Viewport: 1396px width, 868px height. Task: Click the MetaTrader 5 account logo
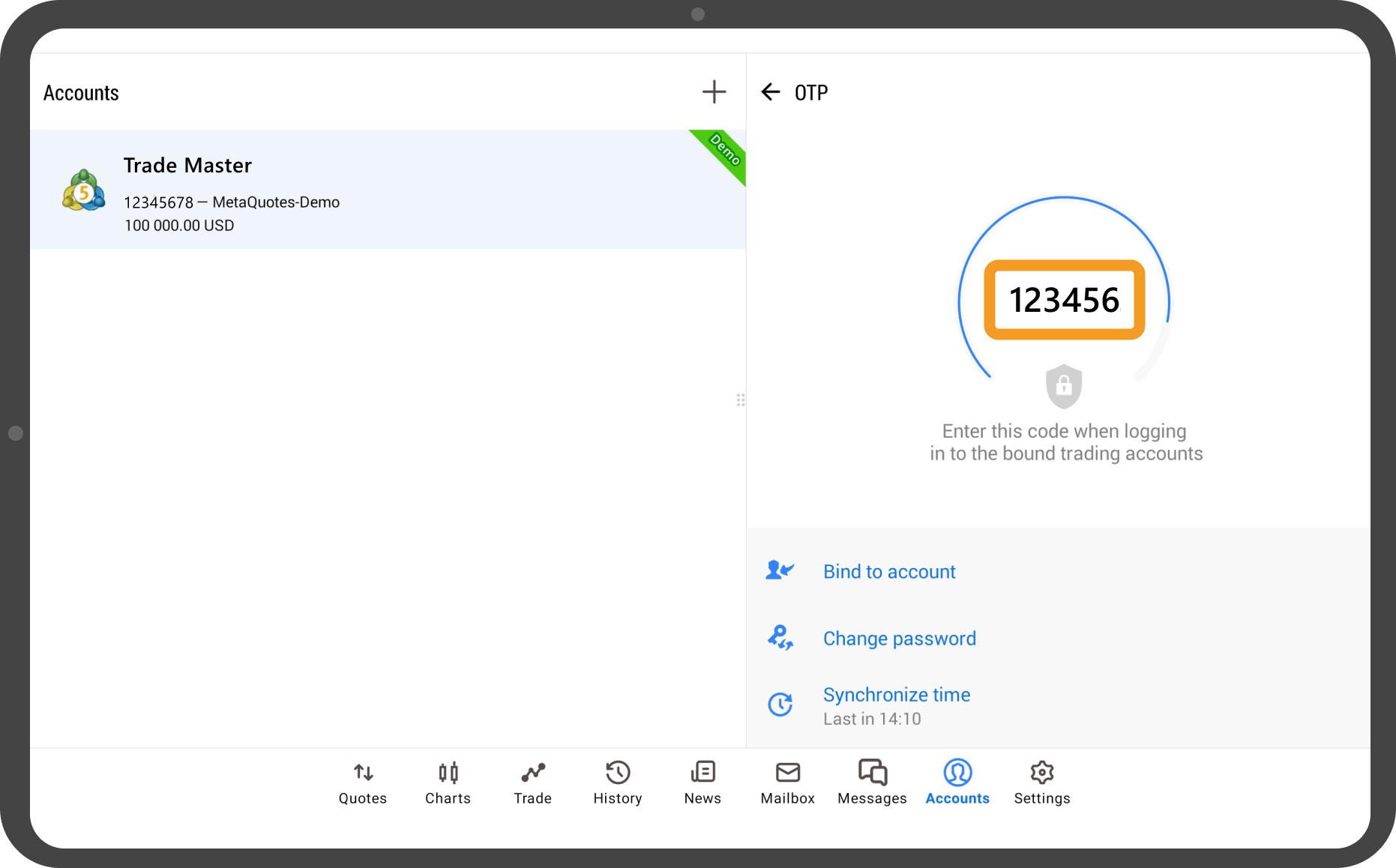(83, 190)
